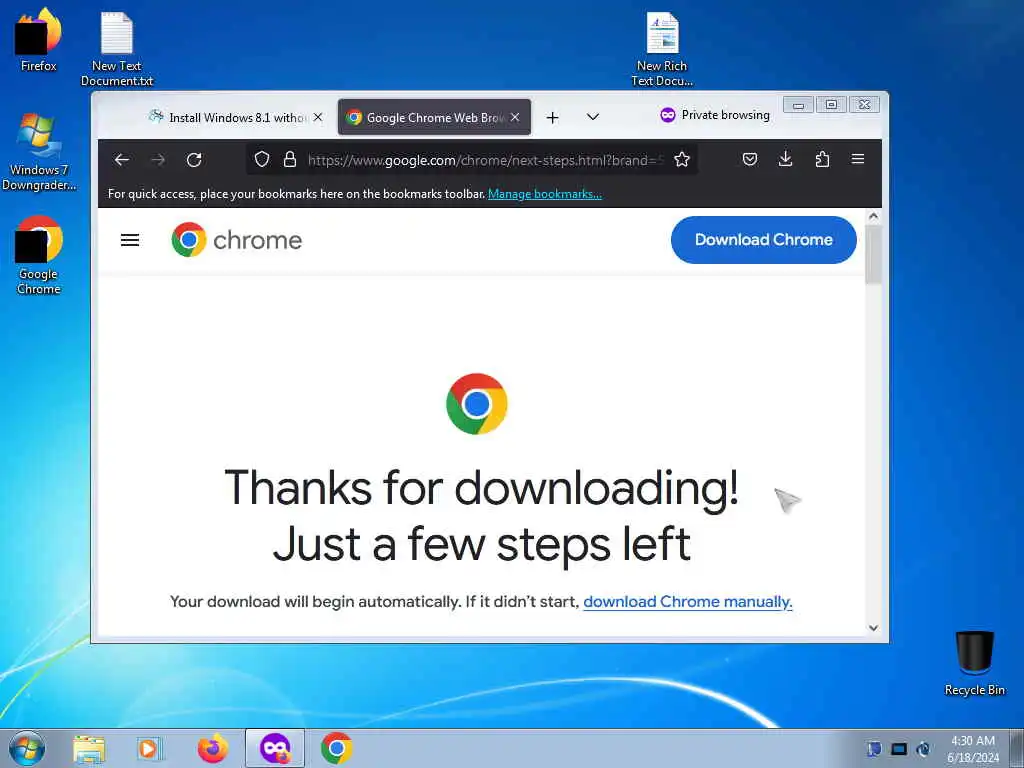Click the chrome logo in page header
1024x768 pixels.
pos(236,240)
